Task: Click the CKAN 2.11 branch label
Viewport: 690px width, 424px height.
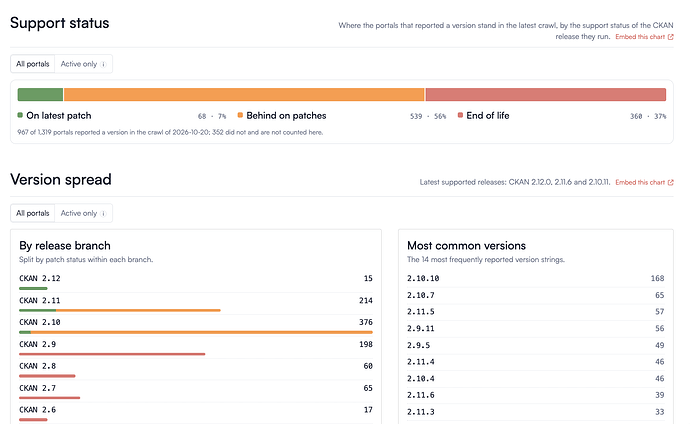Action: coord(40,300)
